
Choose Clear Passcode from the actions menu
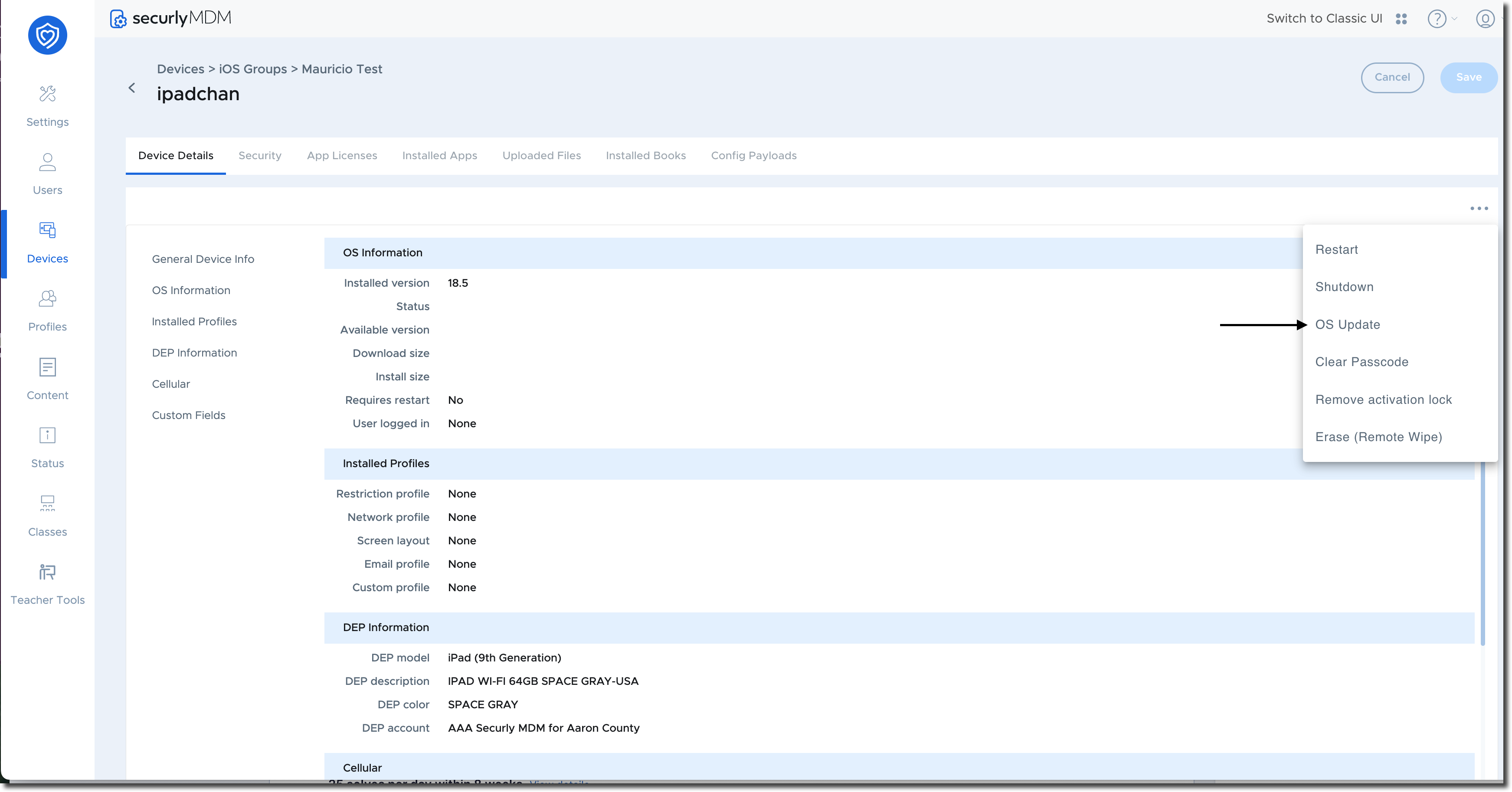(x=1400, y=362)
